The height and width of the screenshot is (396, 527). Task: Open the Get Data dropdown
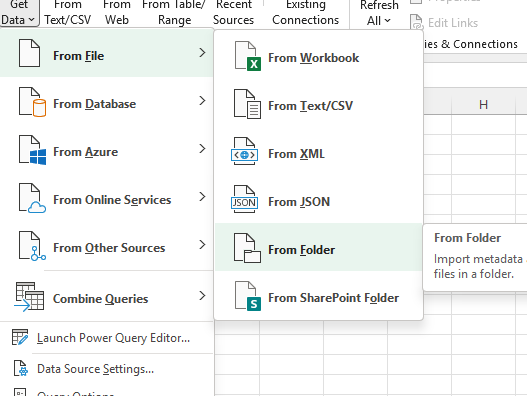(19, 13)
